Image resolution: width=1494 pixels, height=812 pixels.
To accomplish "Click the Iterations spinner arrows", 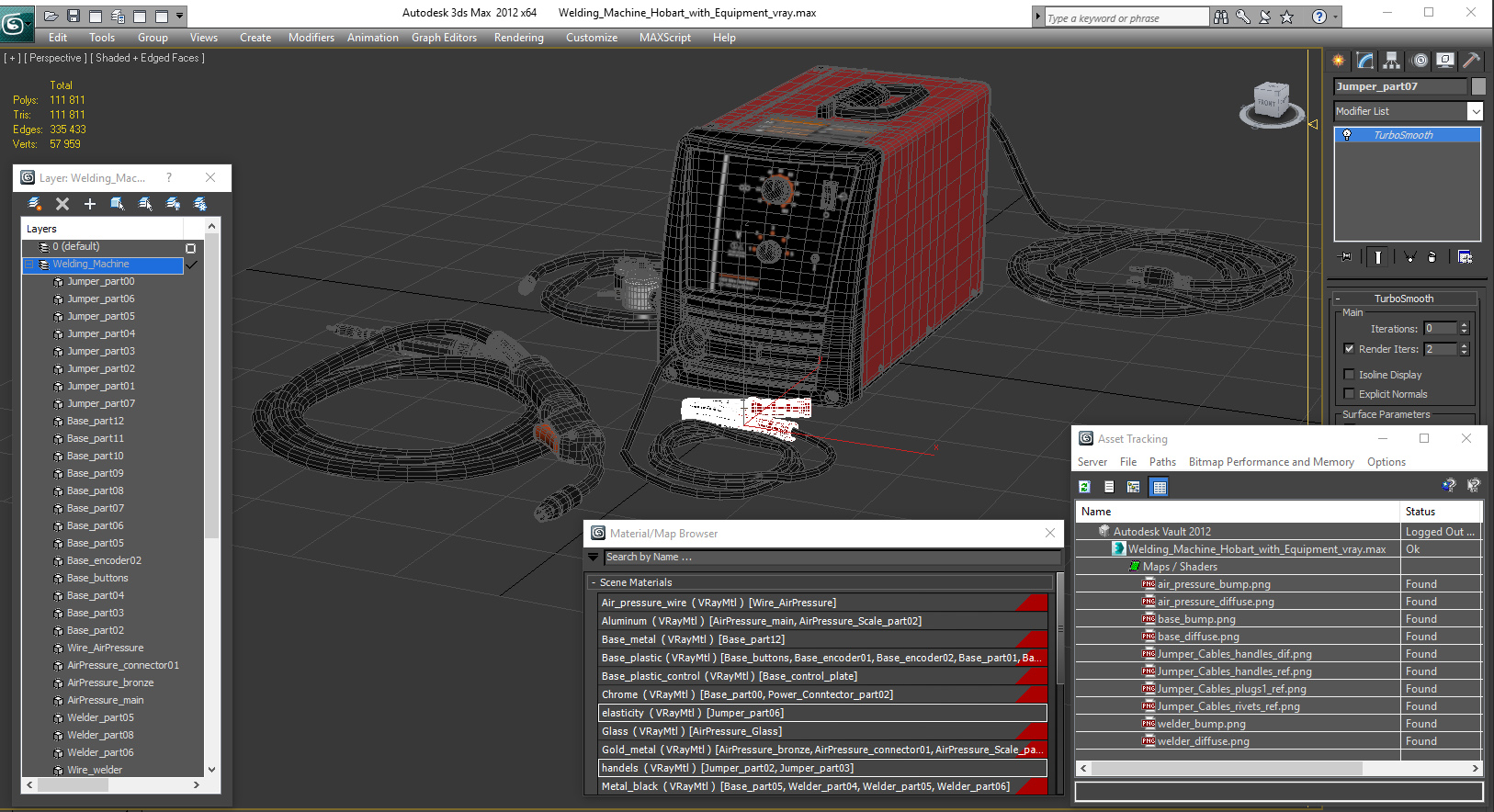I will [x=1464, y=328].
